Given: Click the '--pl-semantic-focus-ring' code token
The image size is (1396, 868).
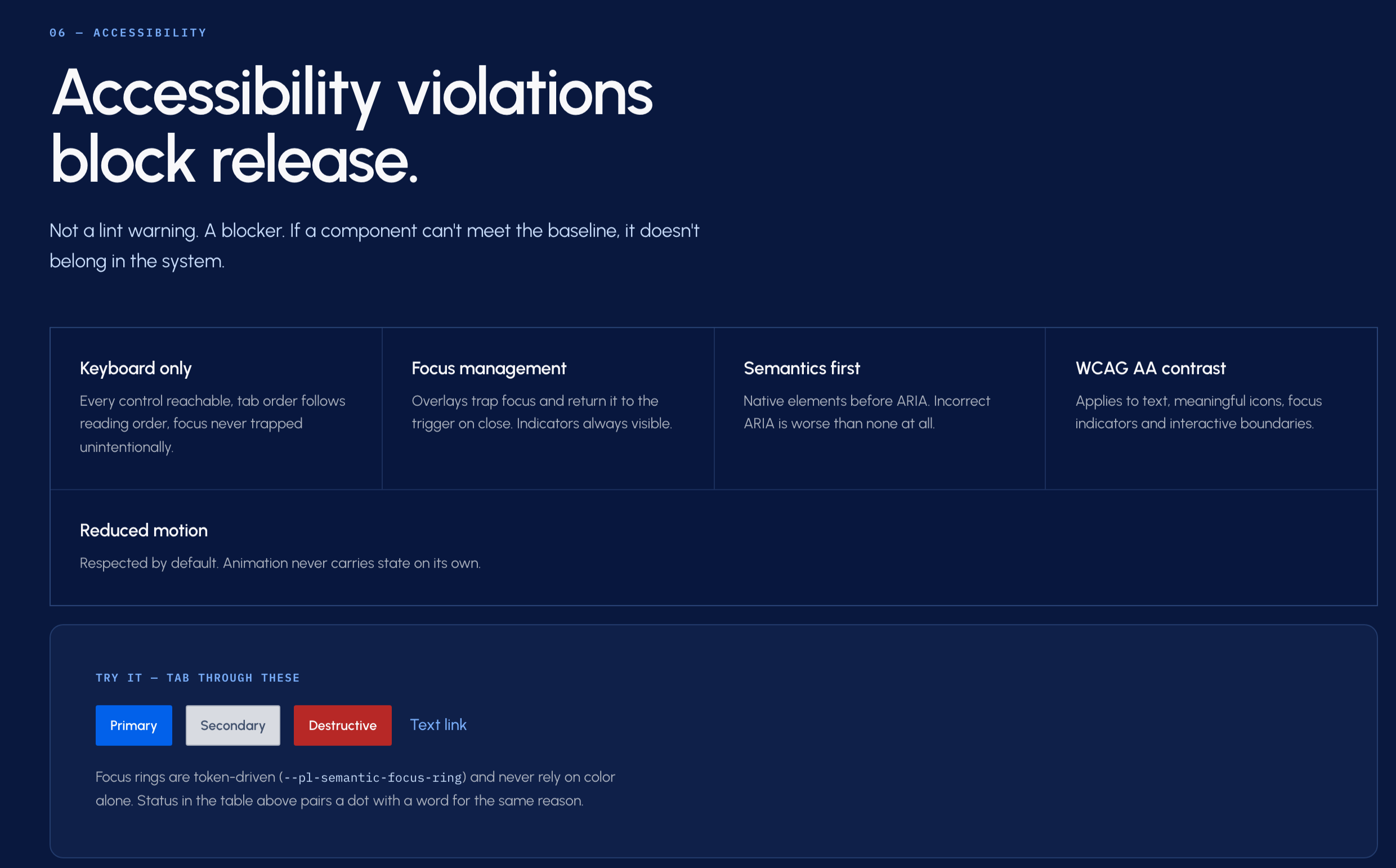Looking at the screenshot, I should [x=373, y=777].
